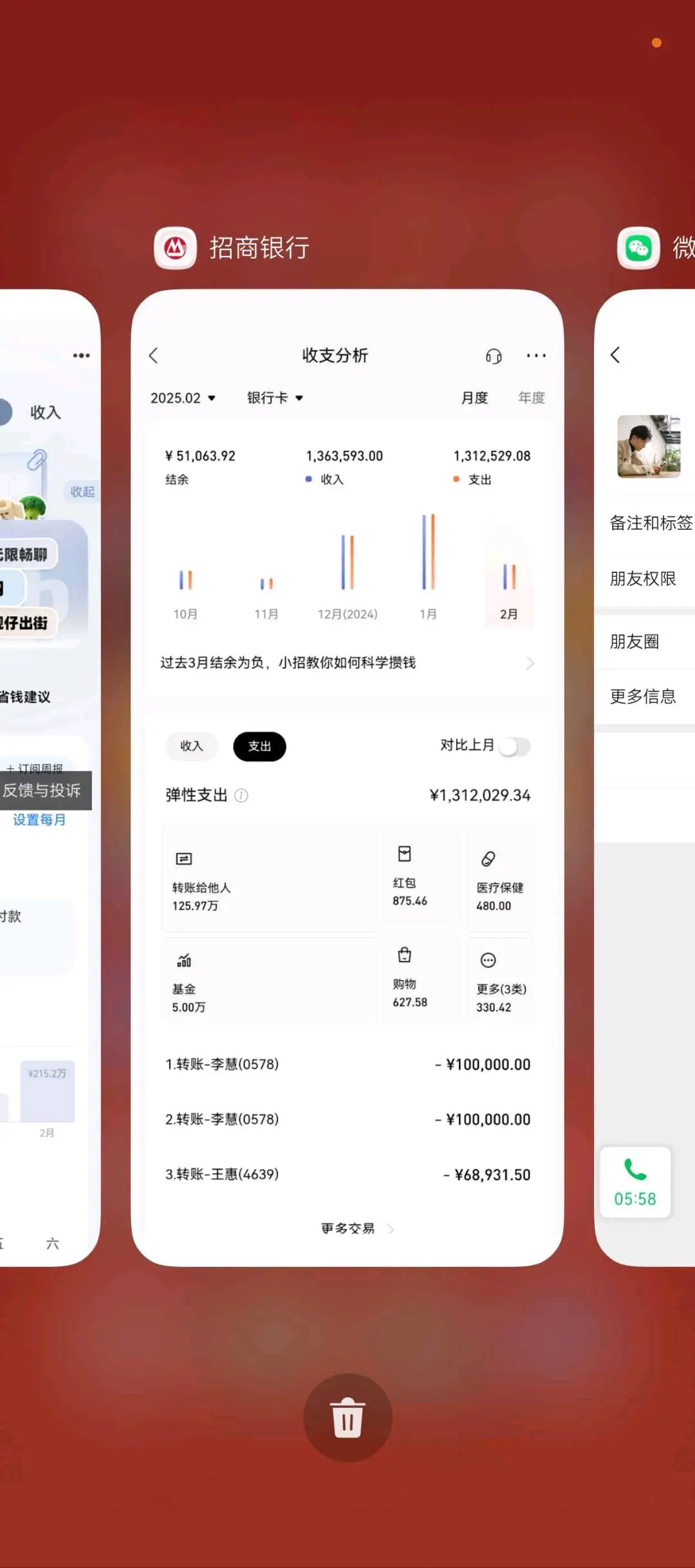Select the 支出 pill filter
Viewport: 695px width, 1568px height.
click(259, 746)
